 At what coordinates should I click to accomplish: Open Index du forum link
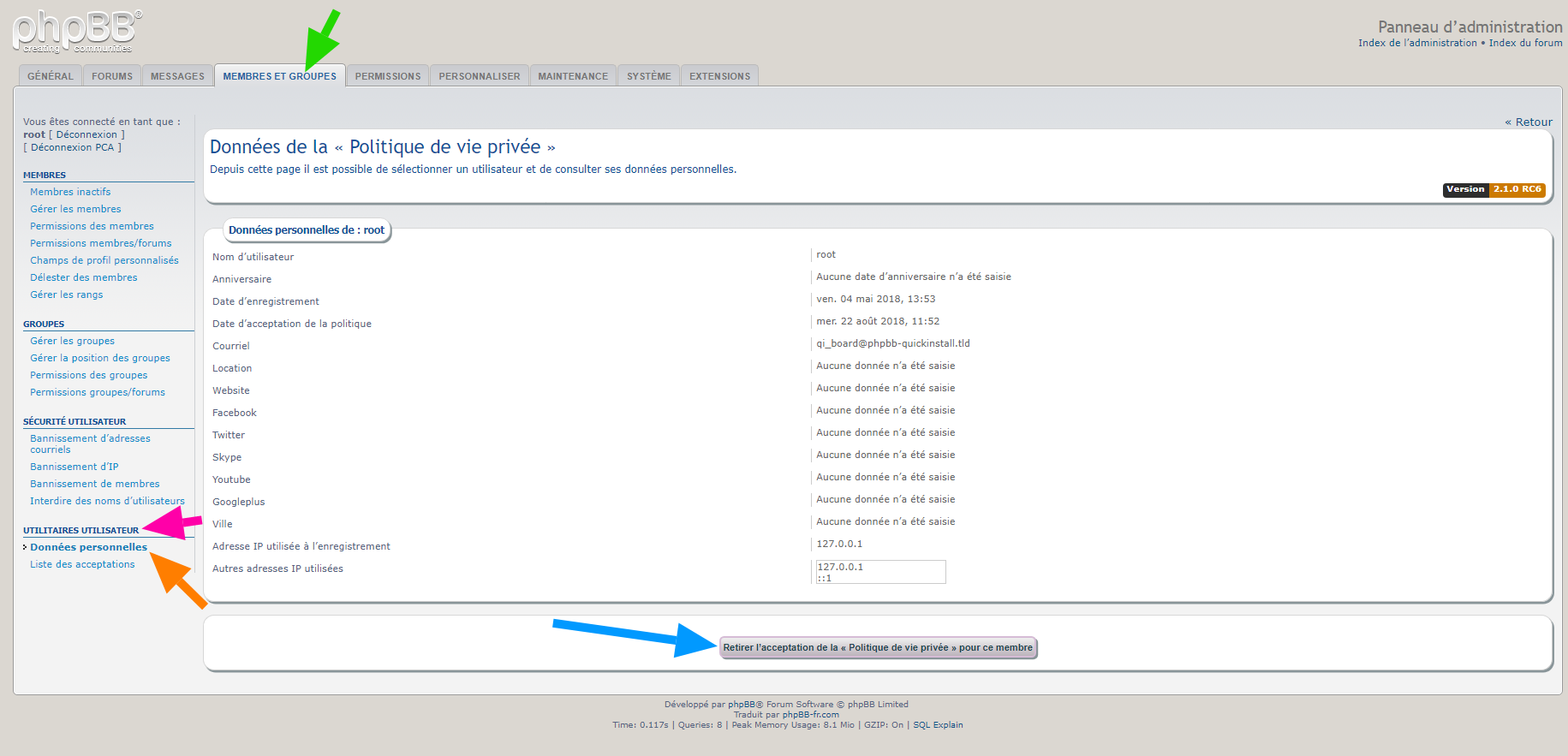1525,43
